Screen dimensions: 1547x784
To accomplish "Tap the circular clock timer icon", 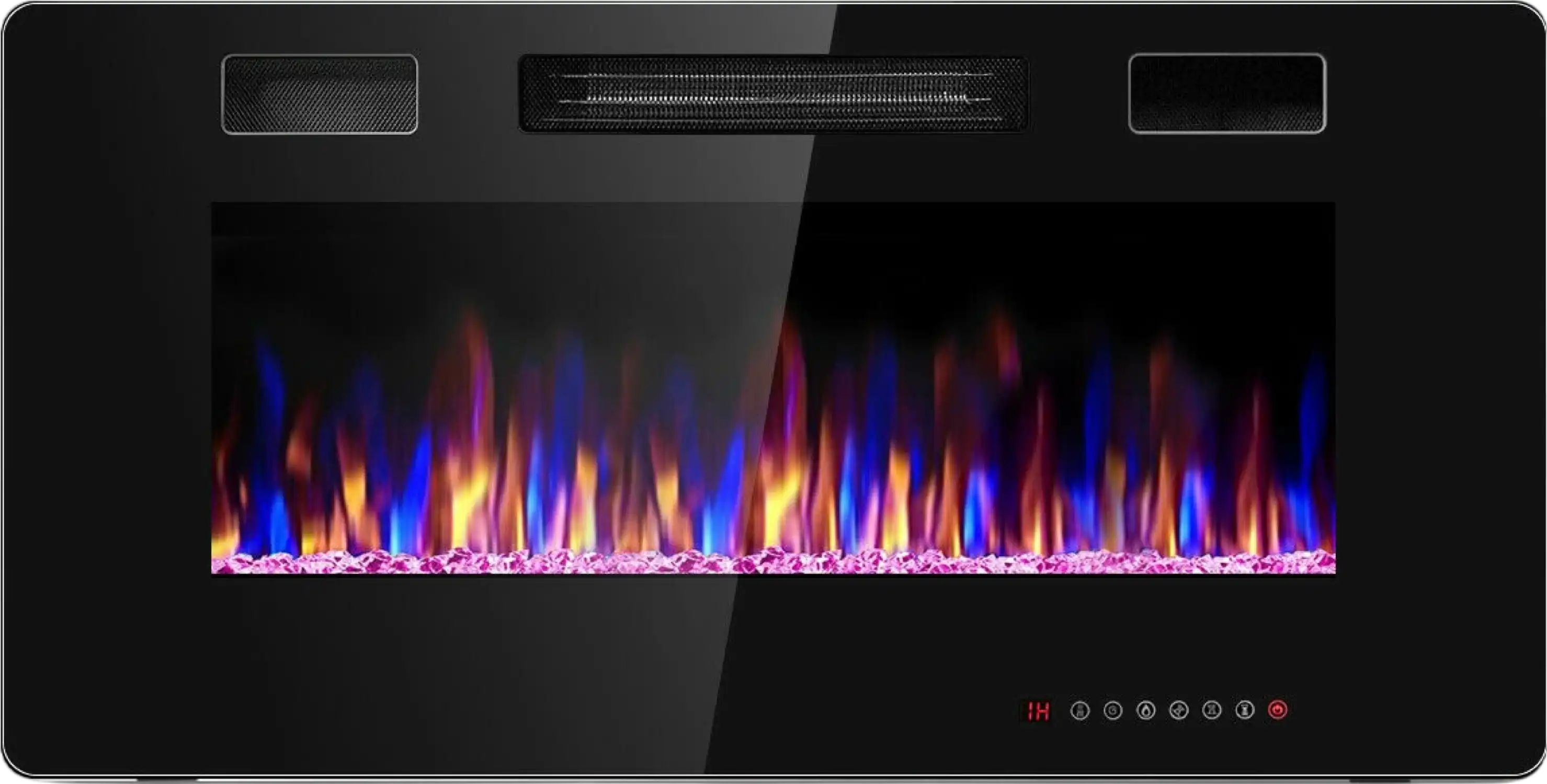I will [1113, 711].
